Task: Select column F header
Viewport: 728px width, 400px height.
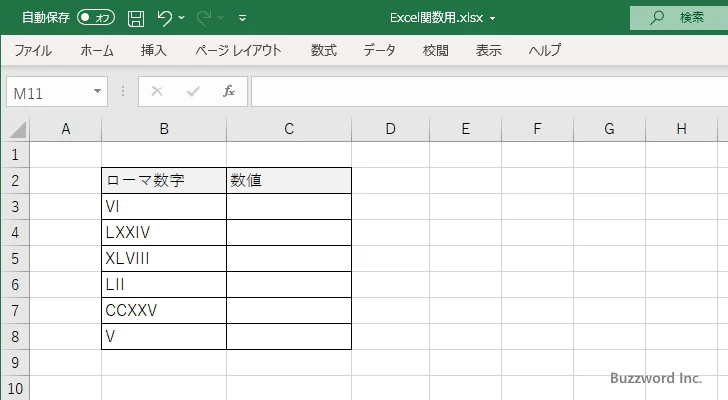Action: (538, 129)
